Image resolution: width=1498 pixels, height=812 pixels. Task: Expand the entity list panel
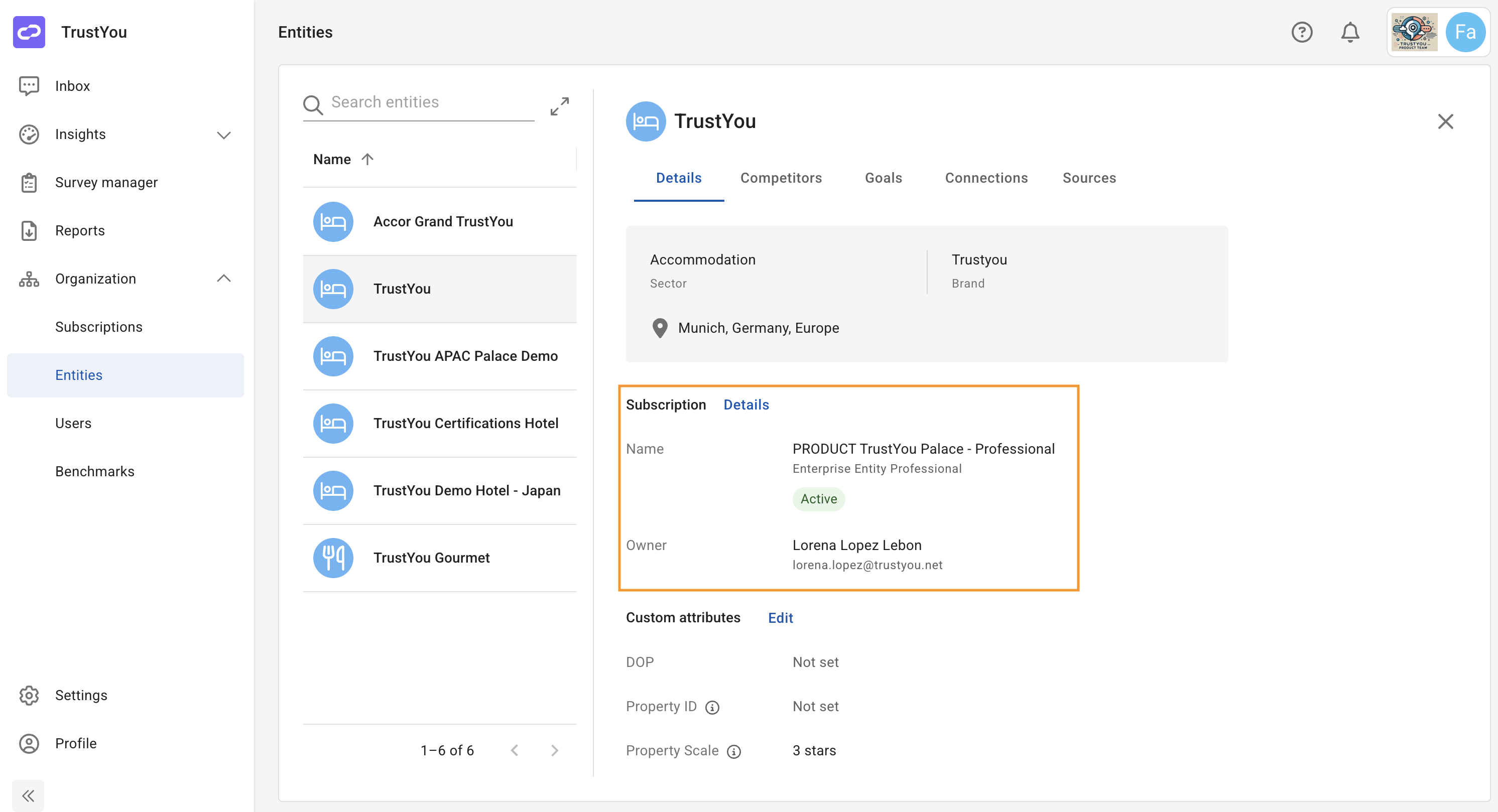[x=559, y=106]
